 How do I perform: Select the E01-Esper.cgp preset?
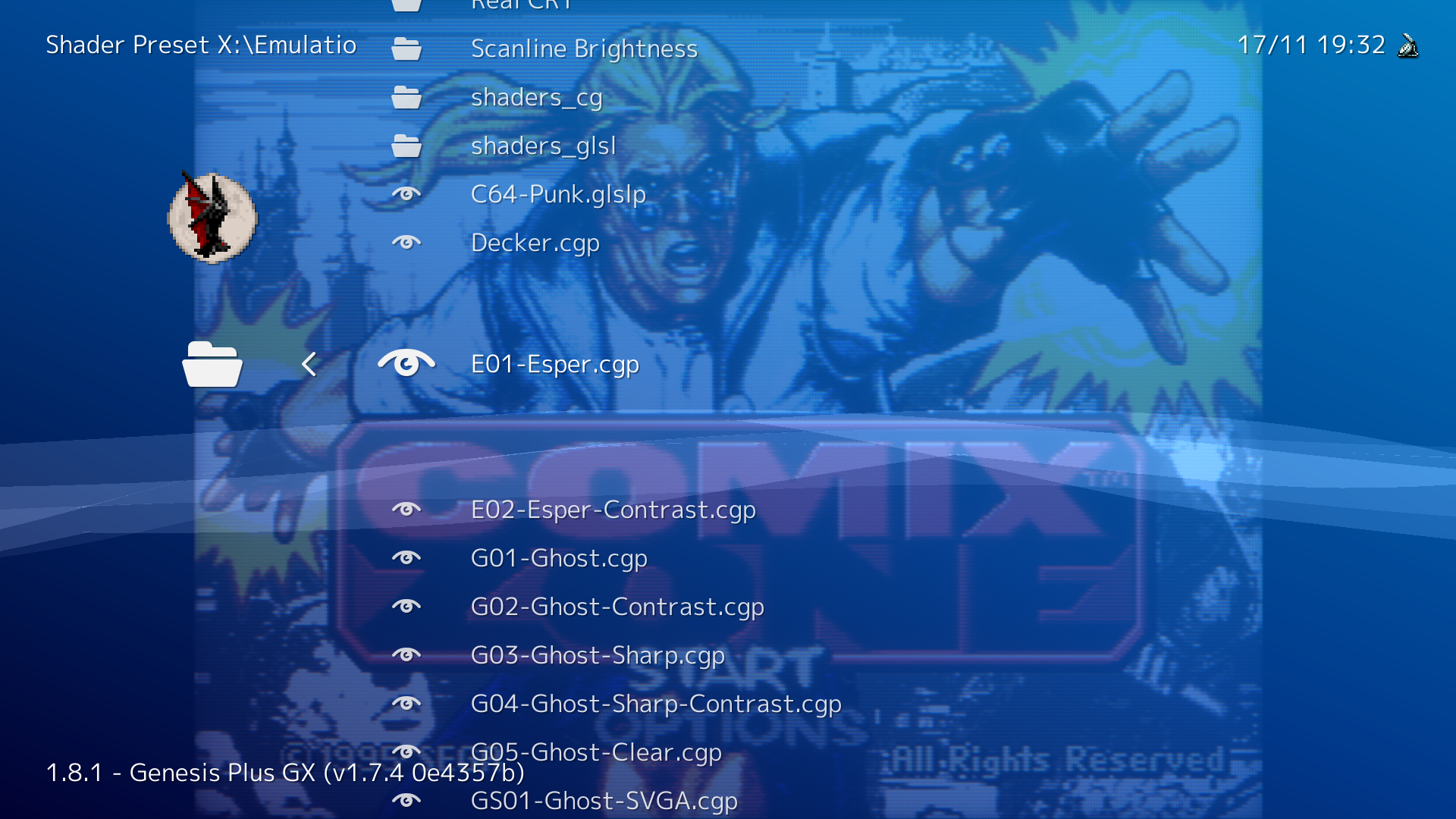(555, 365)
